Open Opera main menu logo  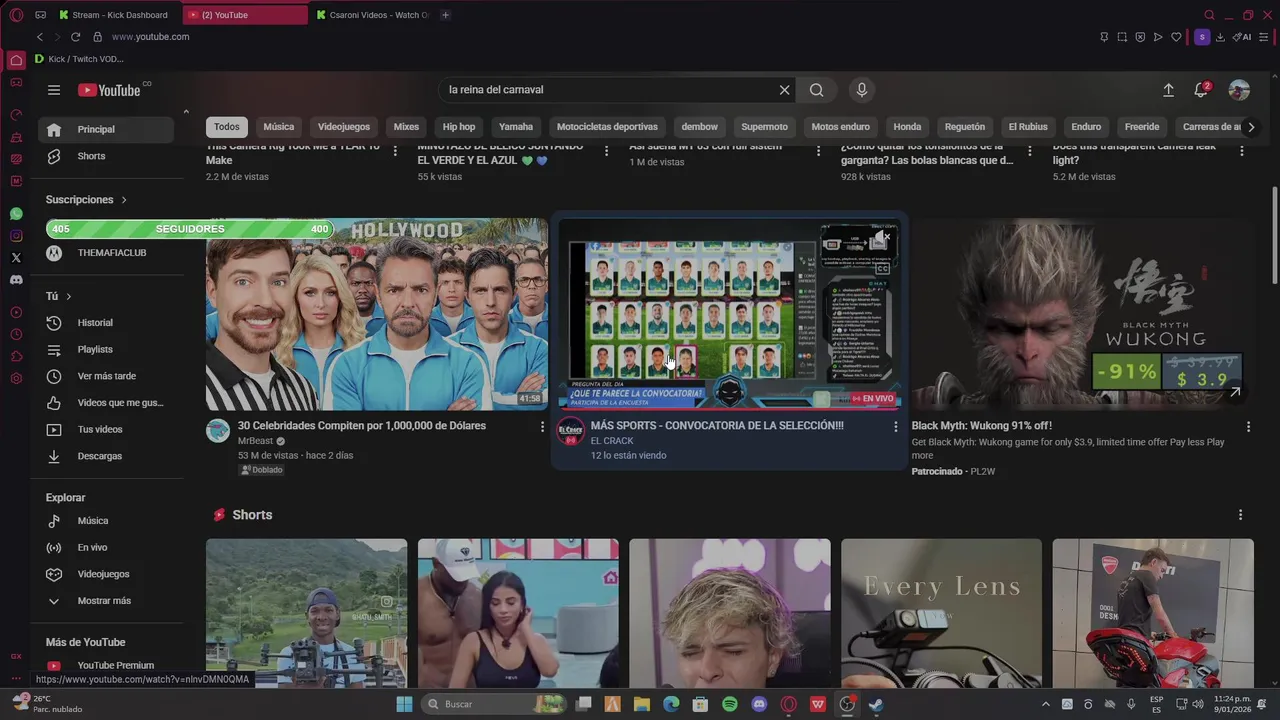pyautogui.click(x=16, y=15)
